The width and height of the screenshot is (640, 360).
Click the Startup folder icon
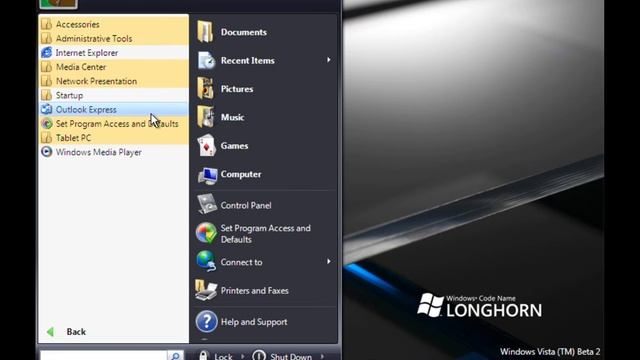point(47,95)
